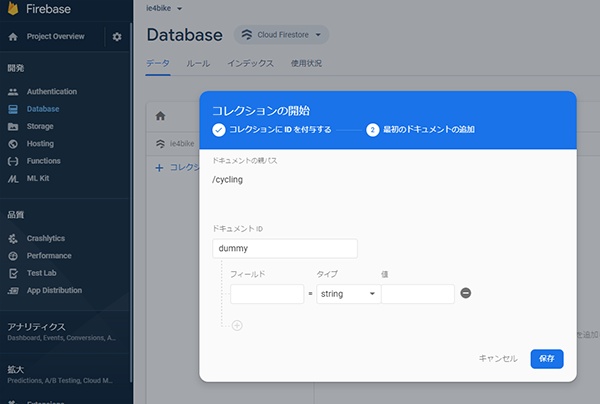Open project settings gear icon
Viewport: 600px width, 404px height.
click(x=117, y=37)
